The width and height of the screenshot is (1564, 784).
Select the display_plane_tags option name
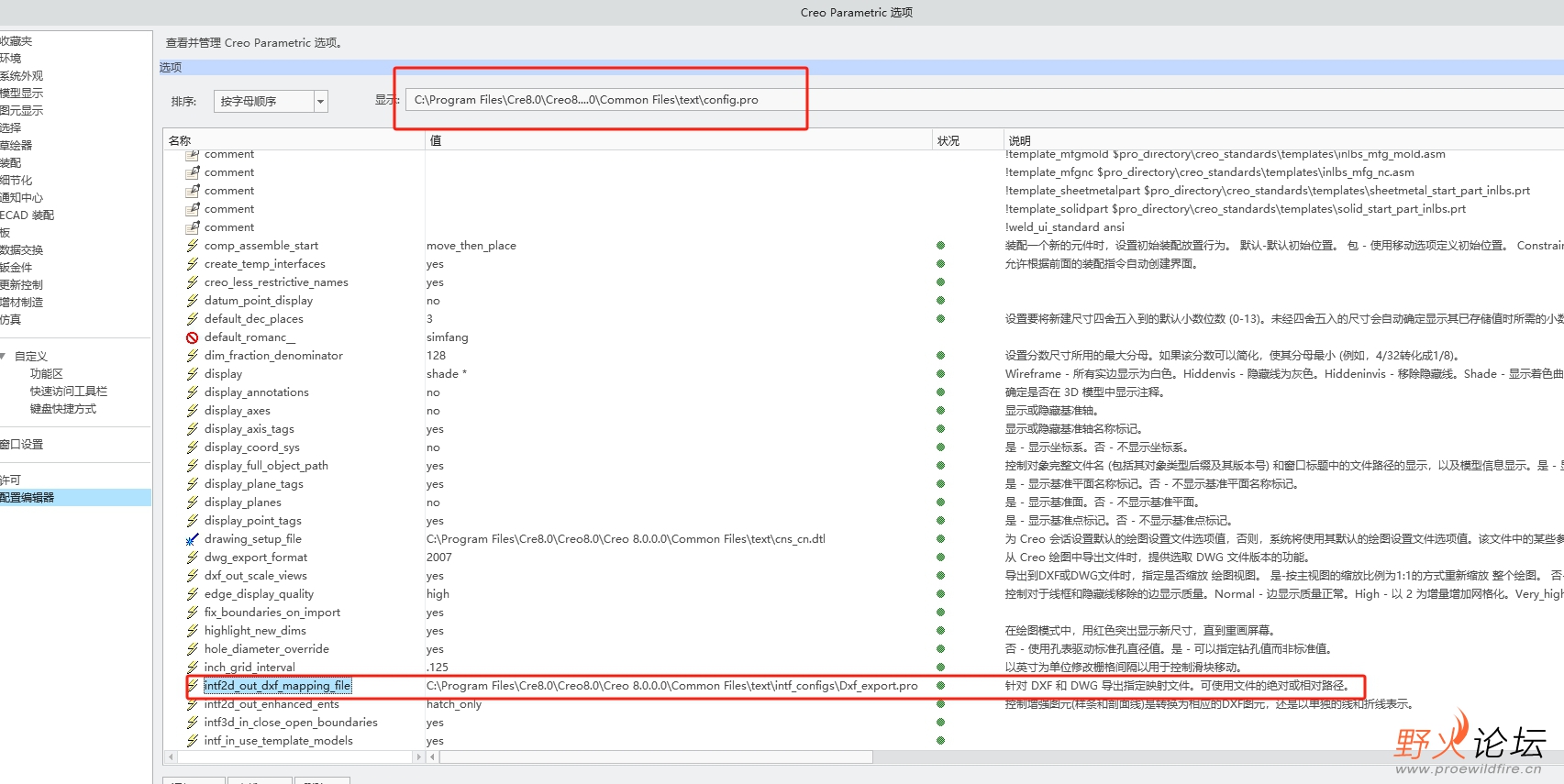pyautogui.click(x=254, y=484)
